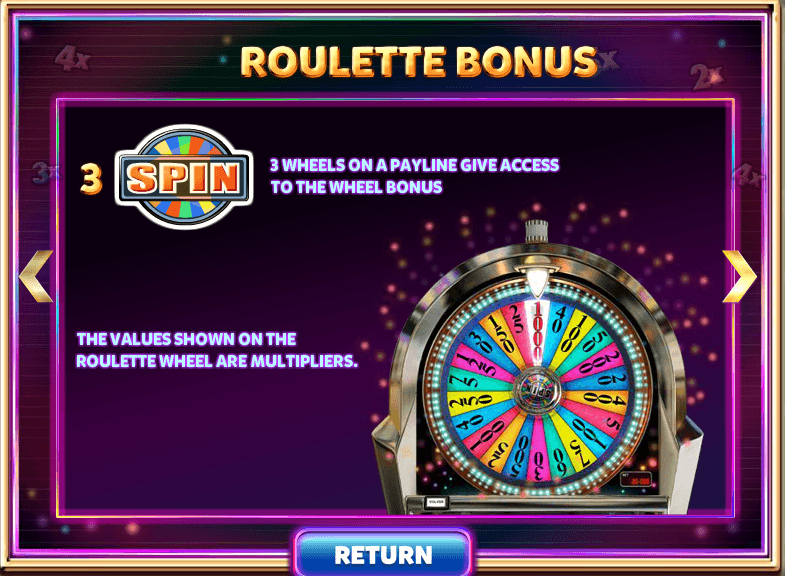Click the ROULETTE BONUS title
The width and height of the screenshot is (785, 576).
[419, 62]
